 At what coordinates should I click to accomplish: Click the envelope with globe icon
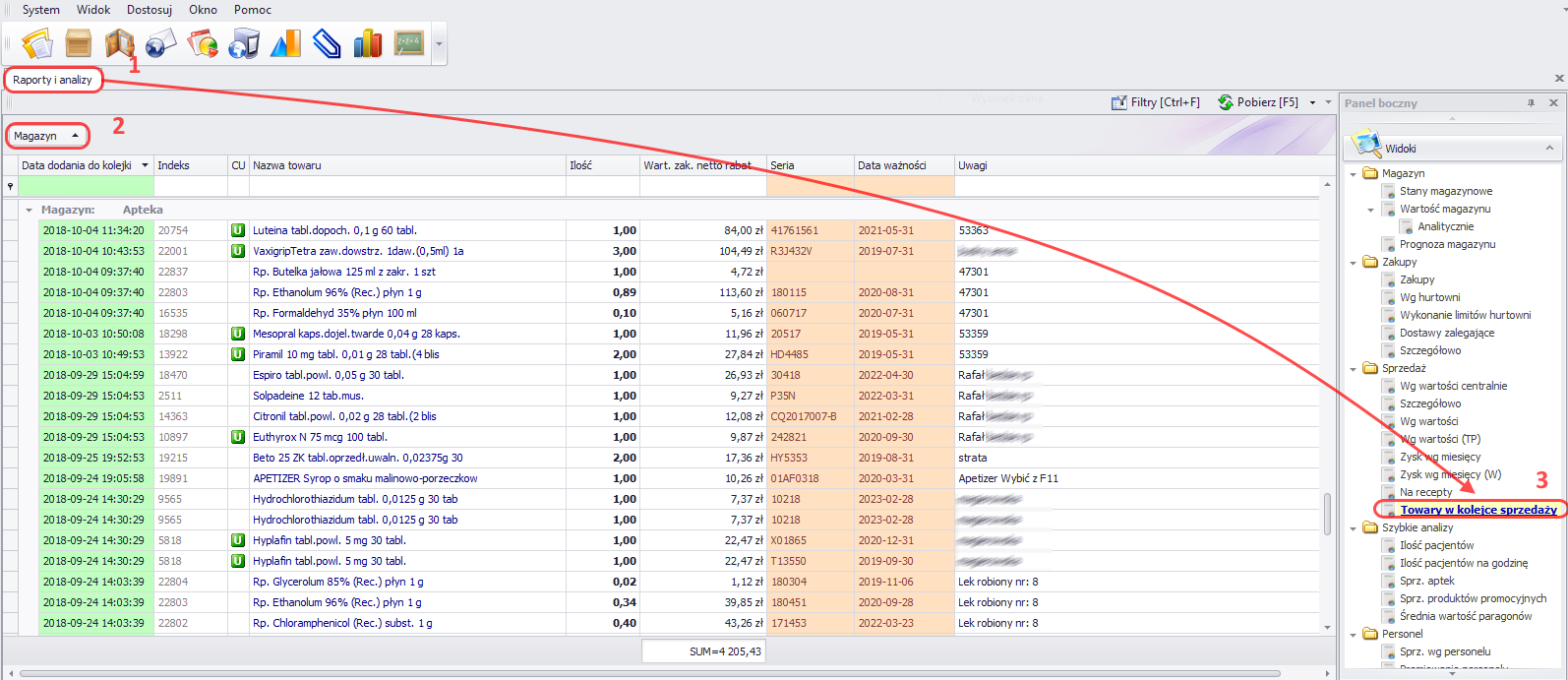(160, 43)
